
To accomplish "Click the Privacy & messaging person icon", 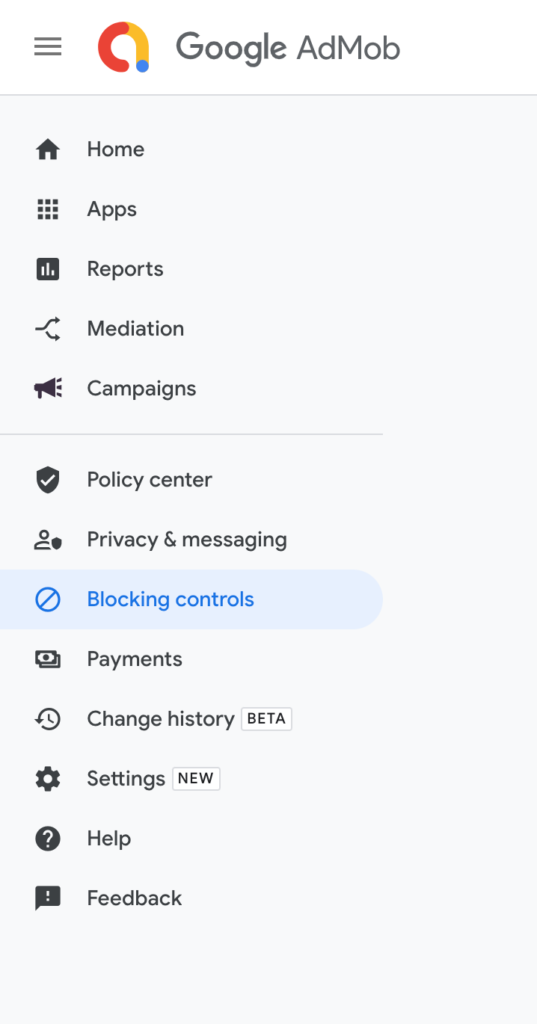I will tap(48, 540).
